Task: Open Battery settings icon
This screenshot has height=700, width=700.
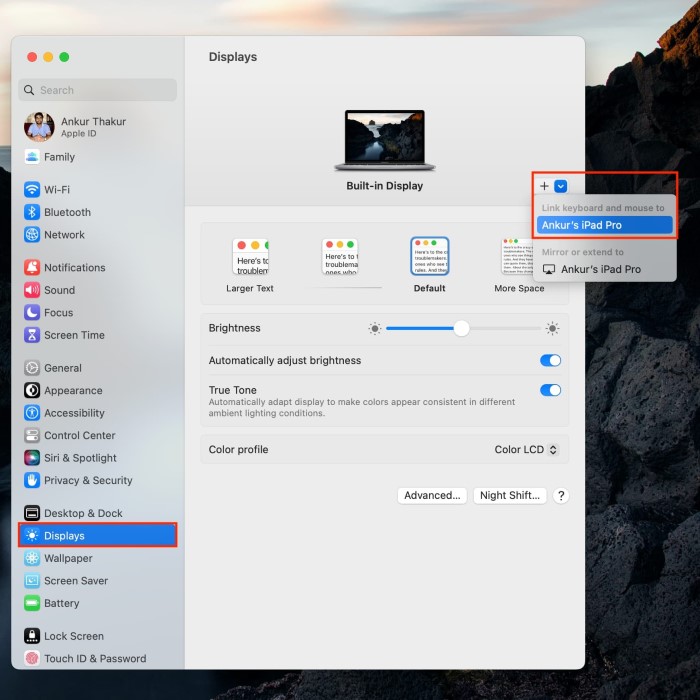Action: pos(32,603)
